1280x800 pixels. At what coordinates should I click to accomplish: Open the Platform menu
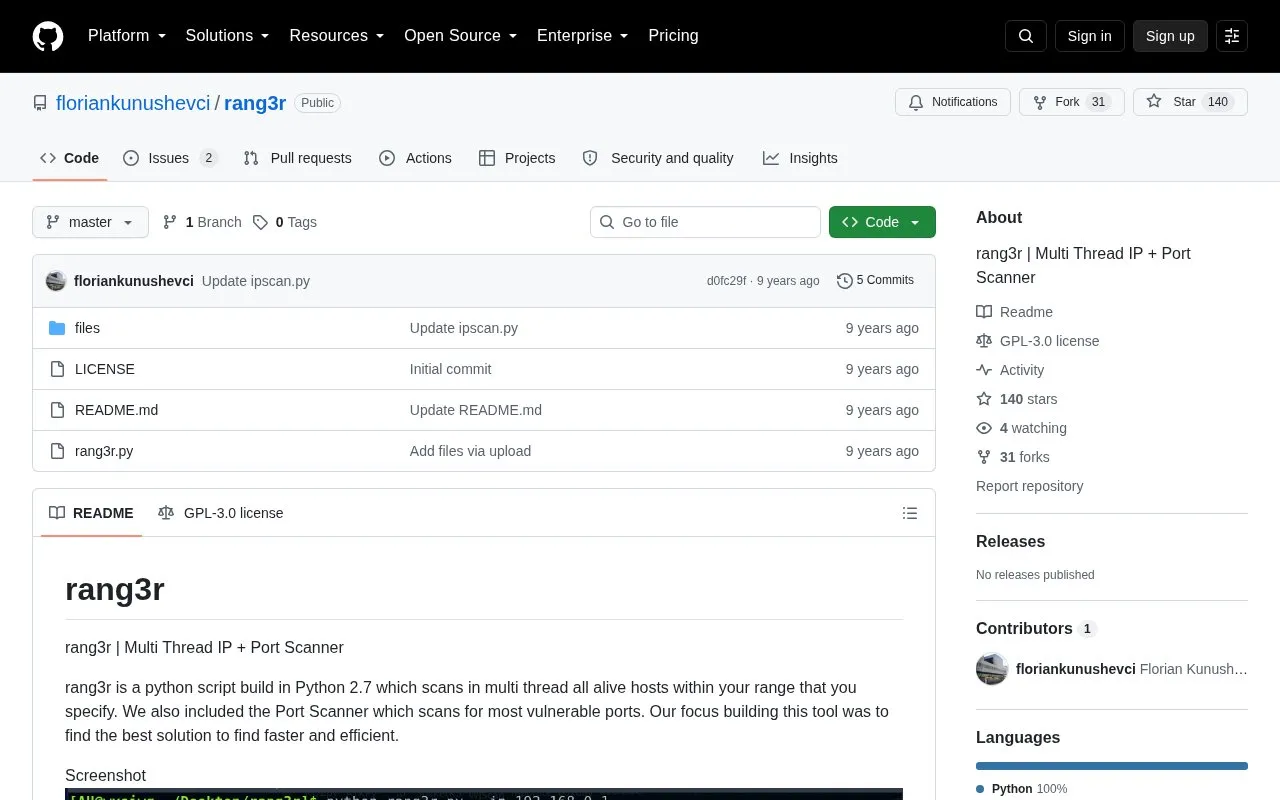coord(127,36)
